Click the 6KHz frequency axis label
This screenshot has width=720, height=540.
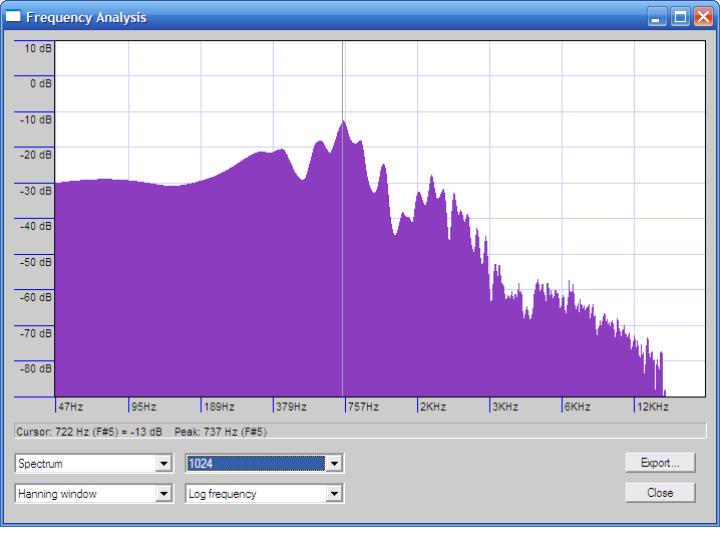coord(577,406)
